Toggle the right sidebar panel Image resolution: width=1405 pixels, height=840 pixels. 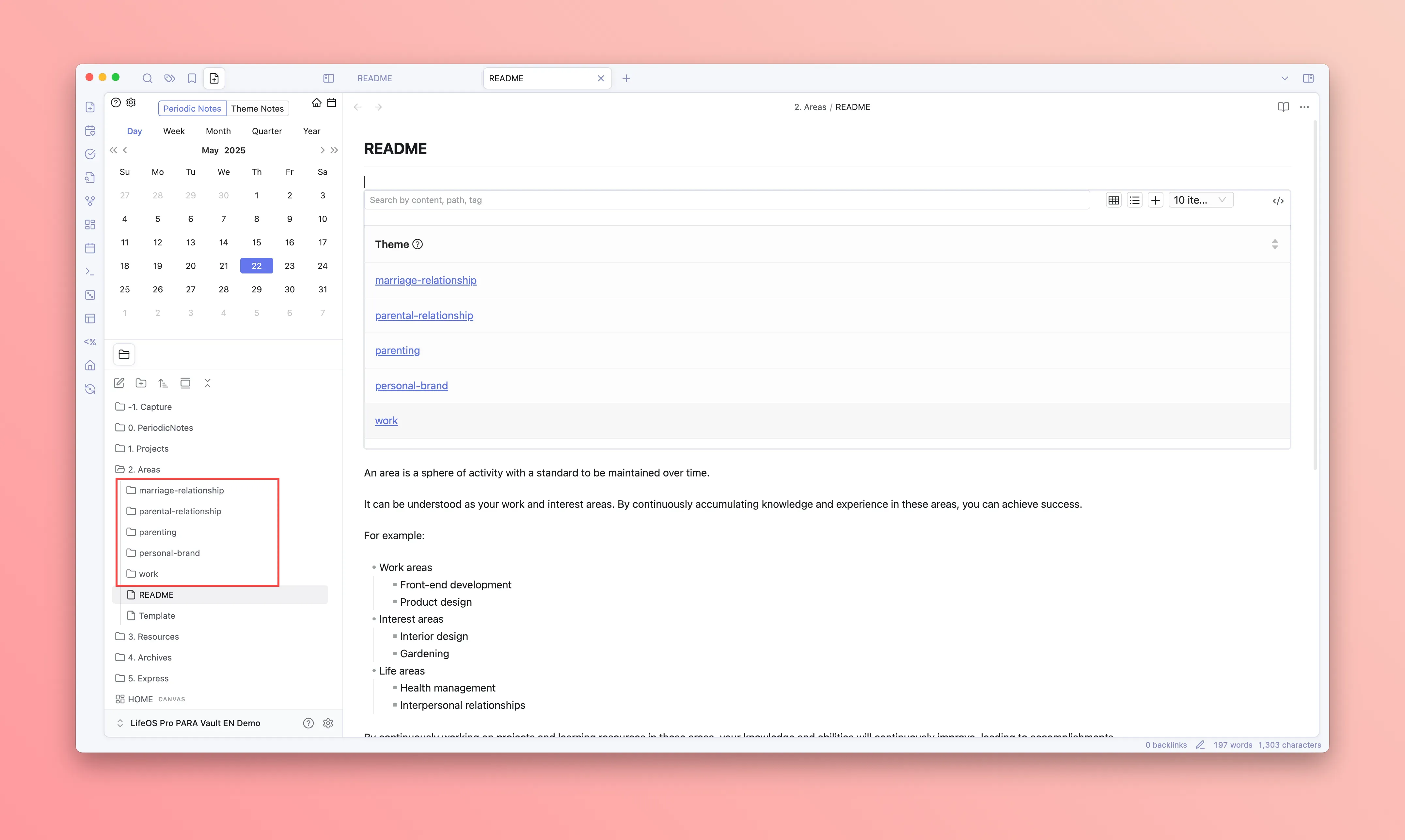pos(1308,78)
